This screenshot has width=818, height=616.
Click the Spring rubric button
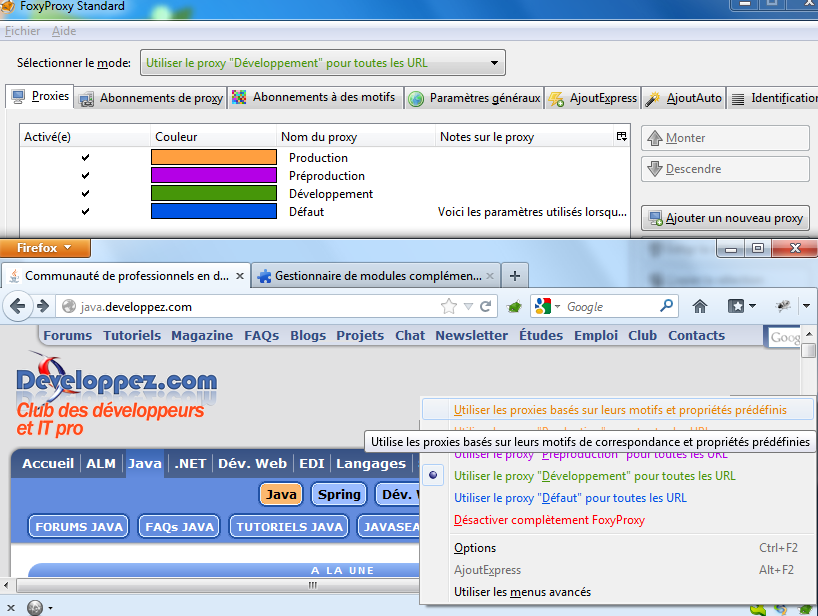pyautogui.click(x=339, y=494)
